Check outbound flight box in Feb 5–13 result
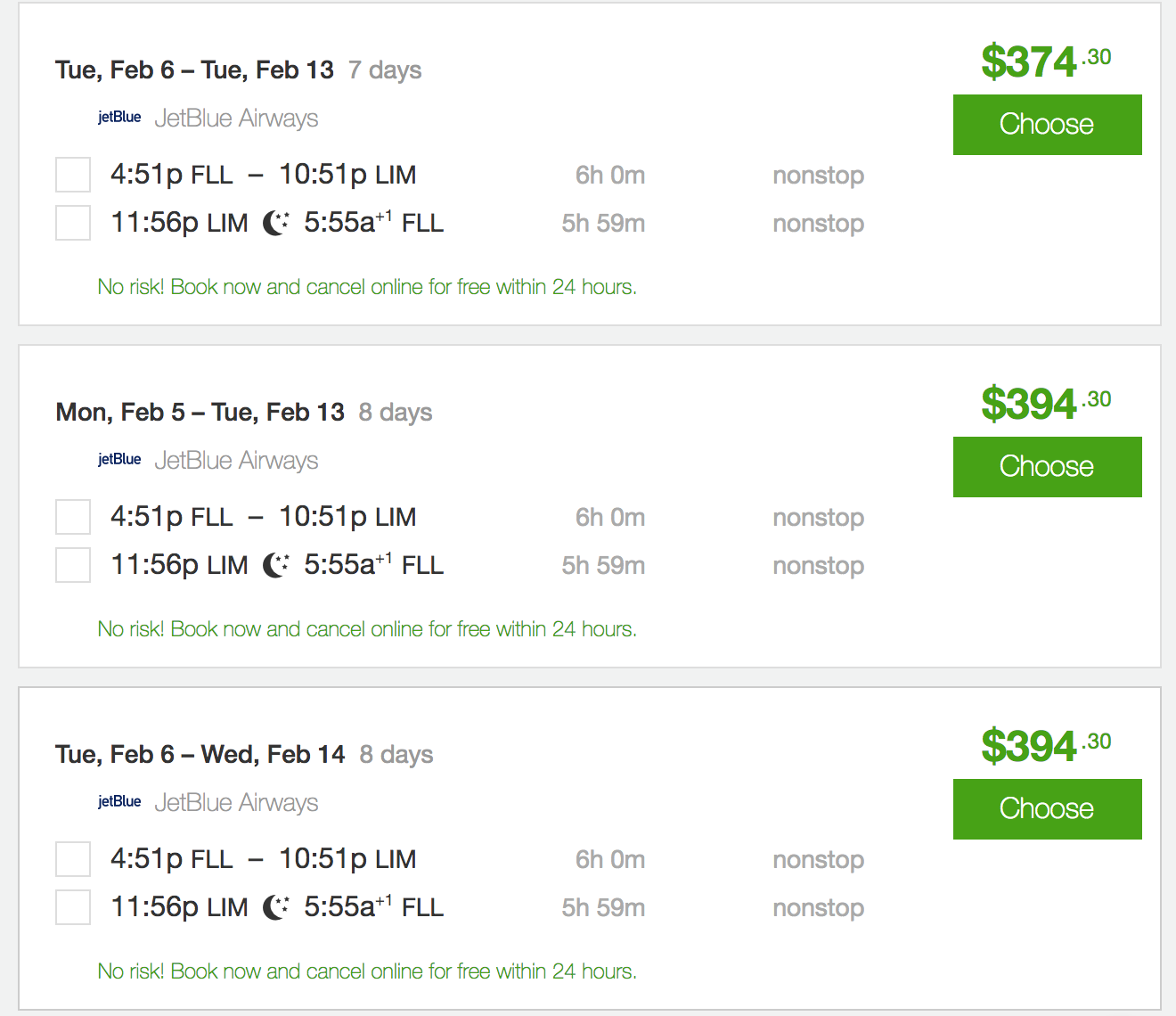This screenshot has width=1176, height=1016. (73, 517)
